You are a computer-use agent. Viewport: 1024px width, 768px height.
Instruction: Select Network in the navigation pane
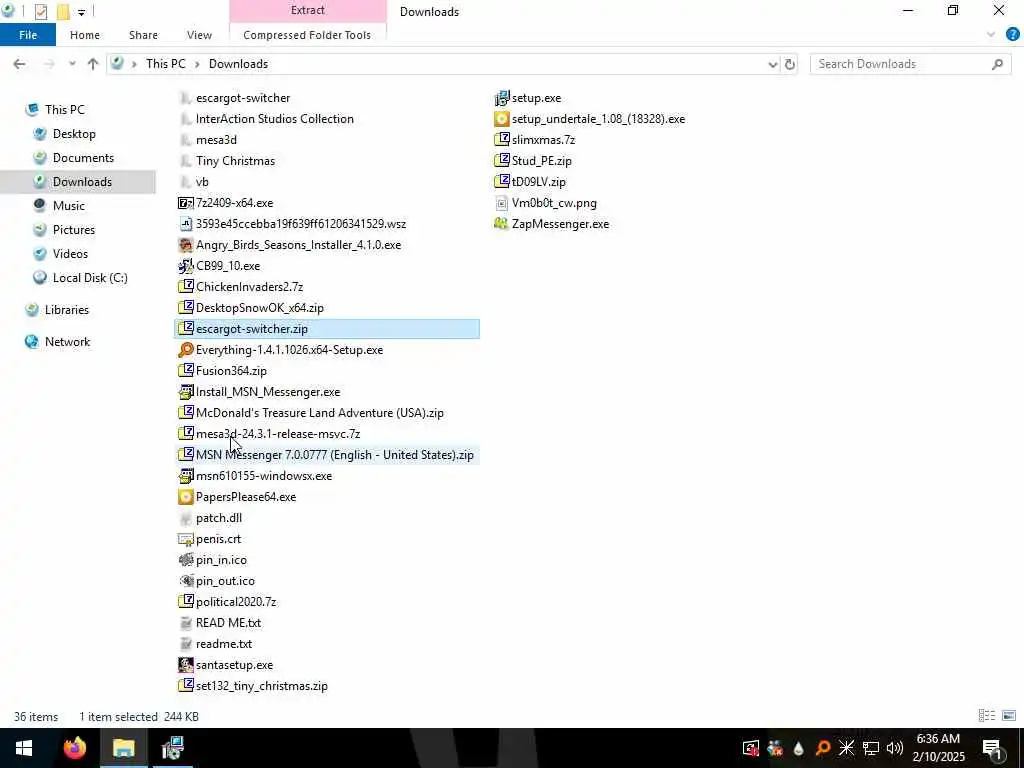click(67, 342)
